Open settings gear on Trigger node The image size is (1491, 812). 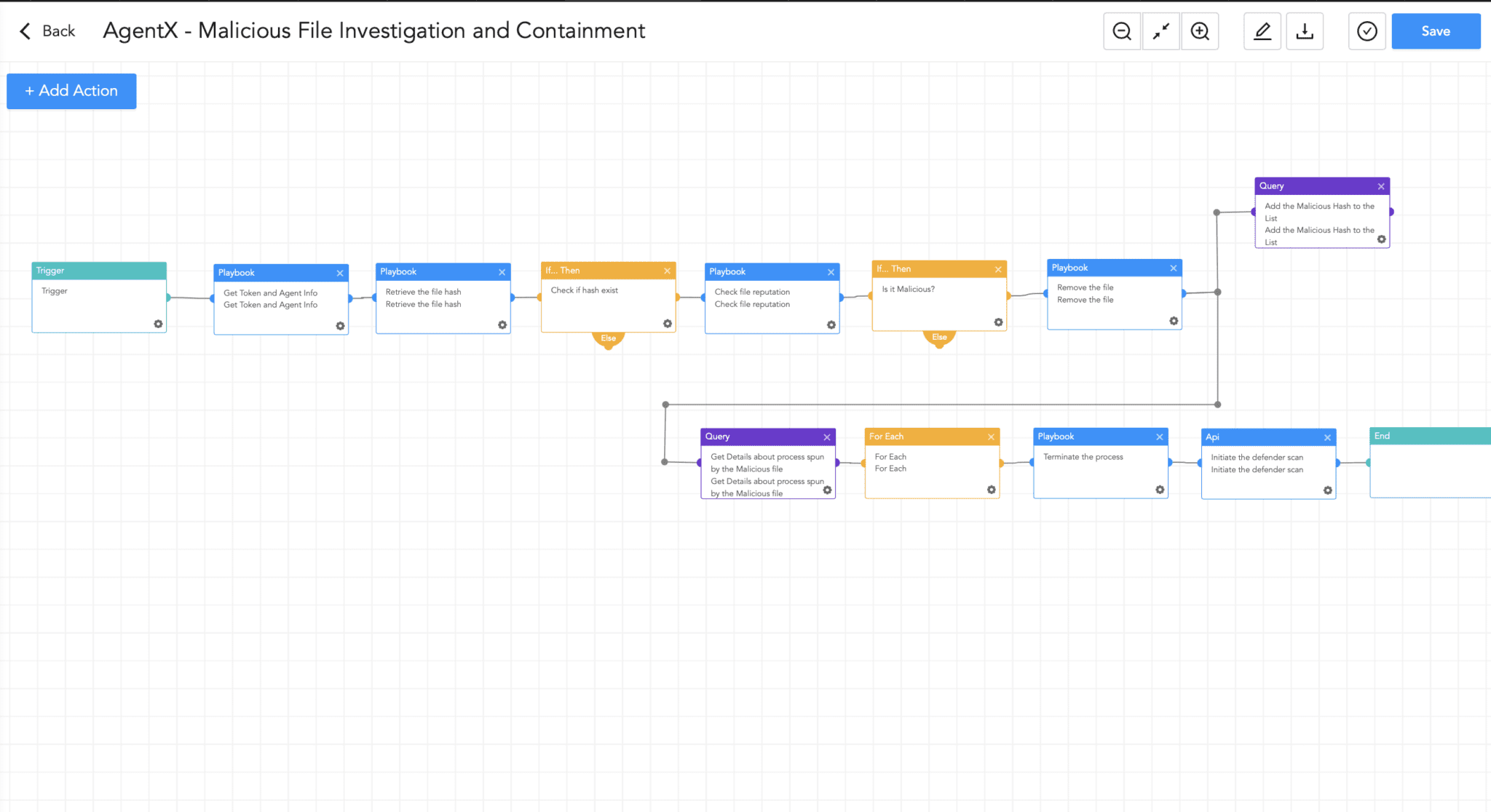tap(158, 324)
